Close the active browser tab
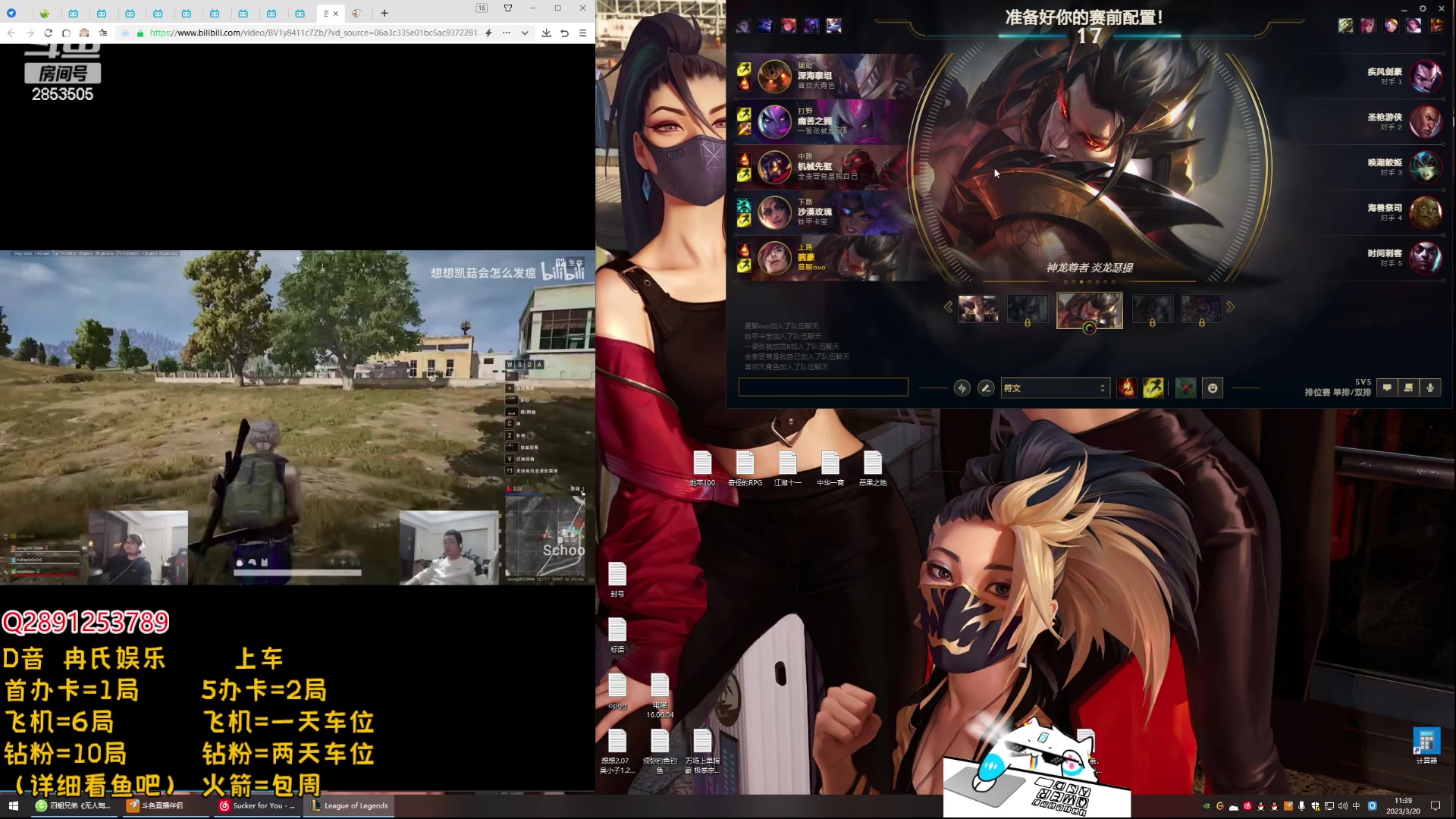Image resolution: width=1456 pixels, height=819 pixels. tap(336, 13)
